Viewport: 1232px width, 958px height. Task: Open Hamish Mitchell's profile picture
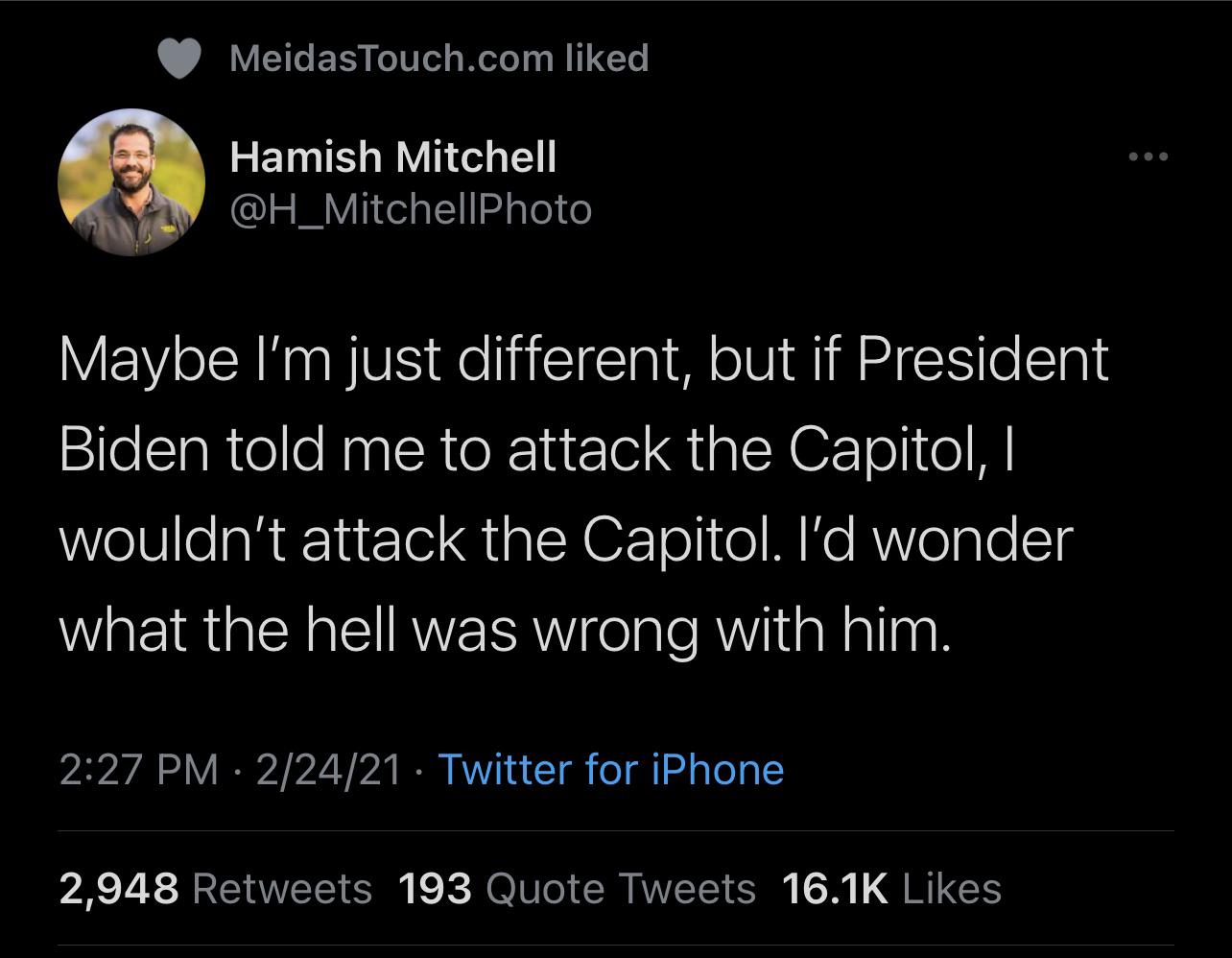(131, 182)
